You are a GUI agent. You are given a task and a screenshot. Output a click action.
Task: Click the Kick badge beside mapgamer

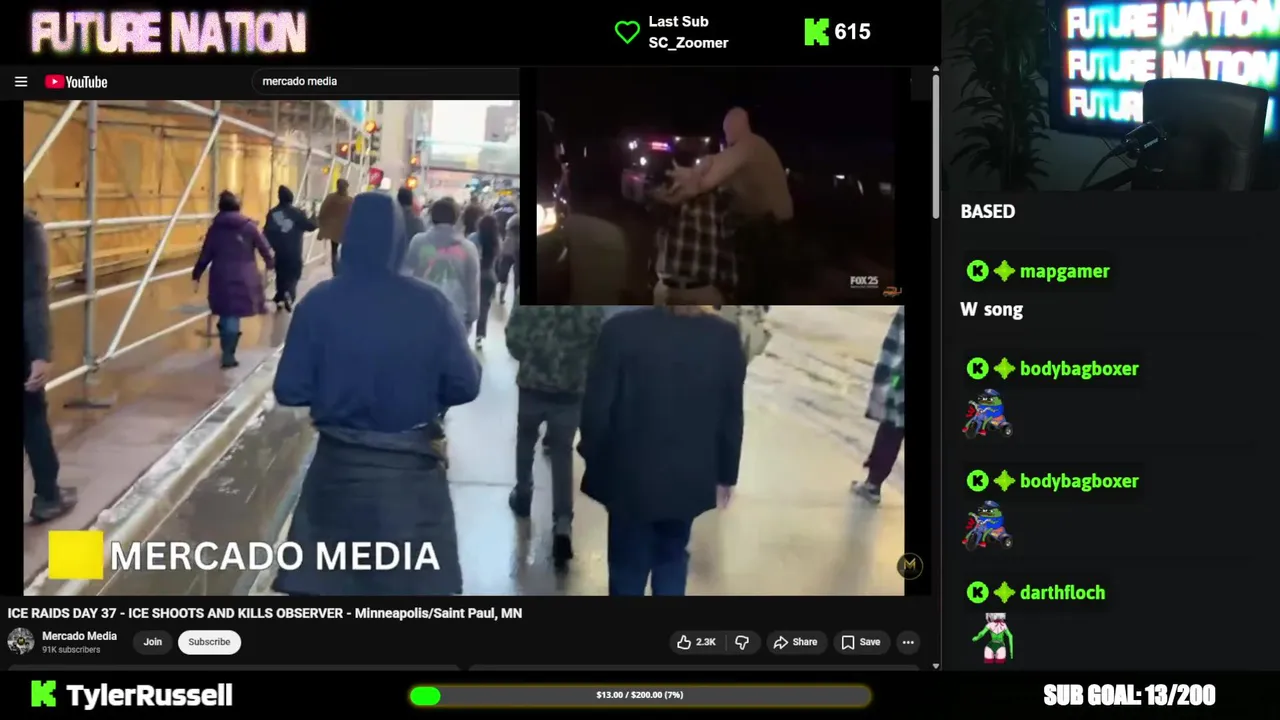point(977,271)
